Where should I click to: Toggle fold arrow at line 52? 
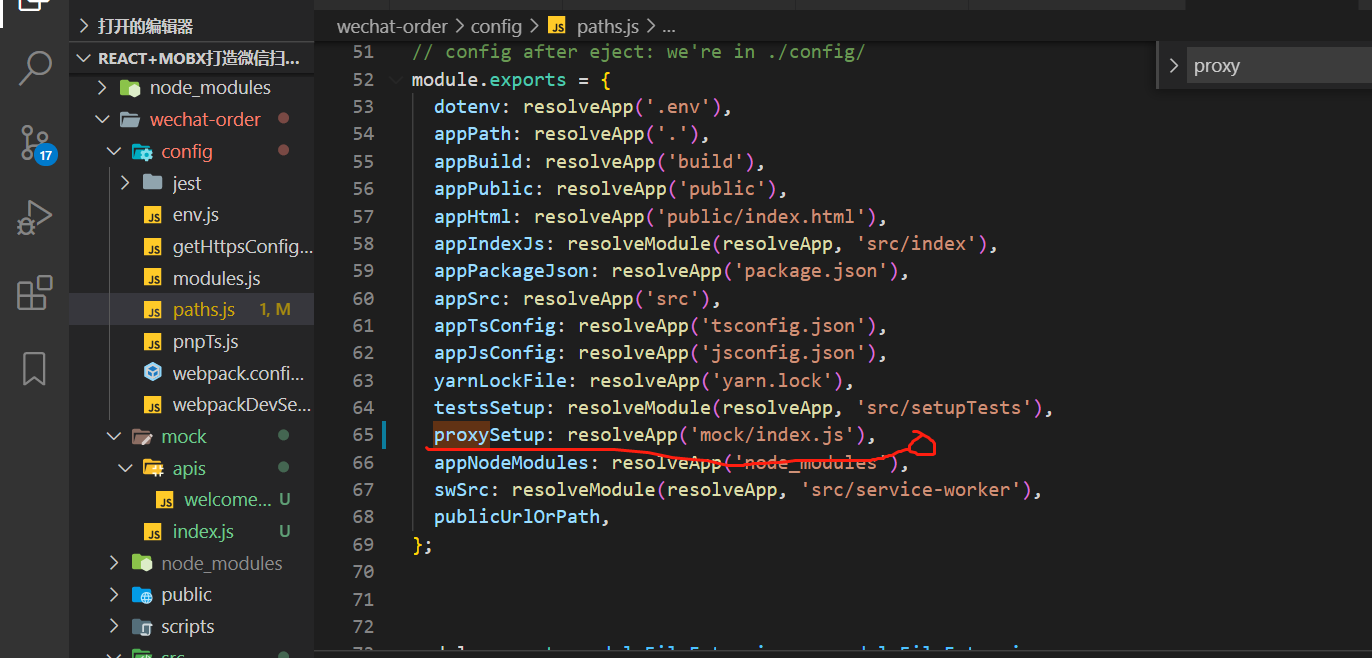[397, 80]
